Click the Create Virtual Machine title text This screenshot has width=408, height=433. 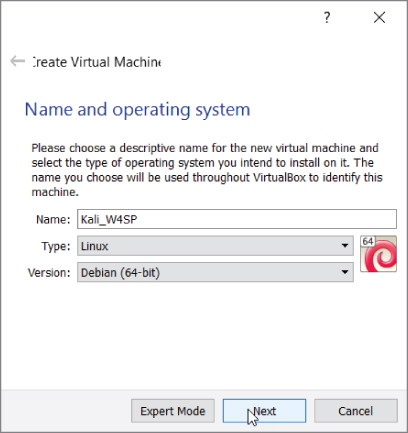(97, 62)
